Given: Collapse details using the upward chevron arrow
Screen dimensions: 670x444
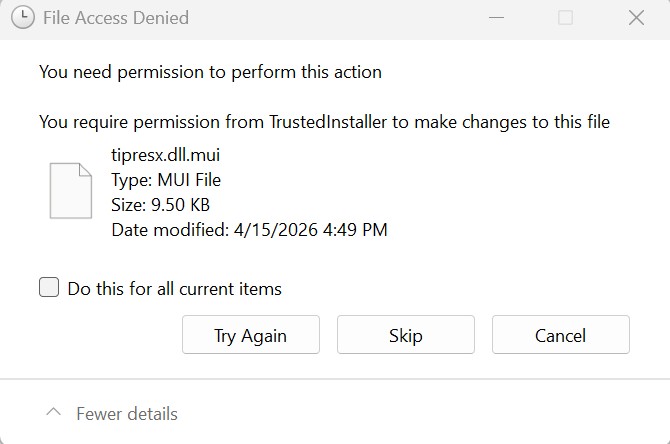Looking at the screenshot, I should (53, 412).
